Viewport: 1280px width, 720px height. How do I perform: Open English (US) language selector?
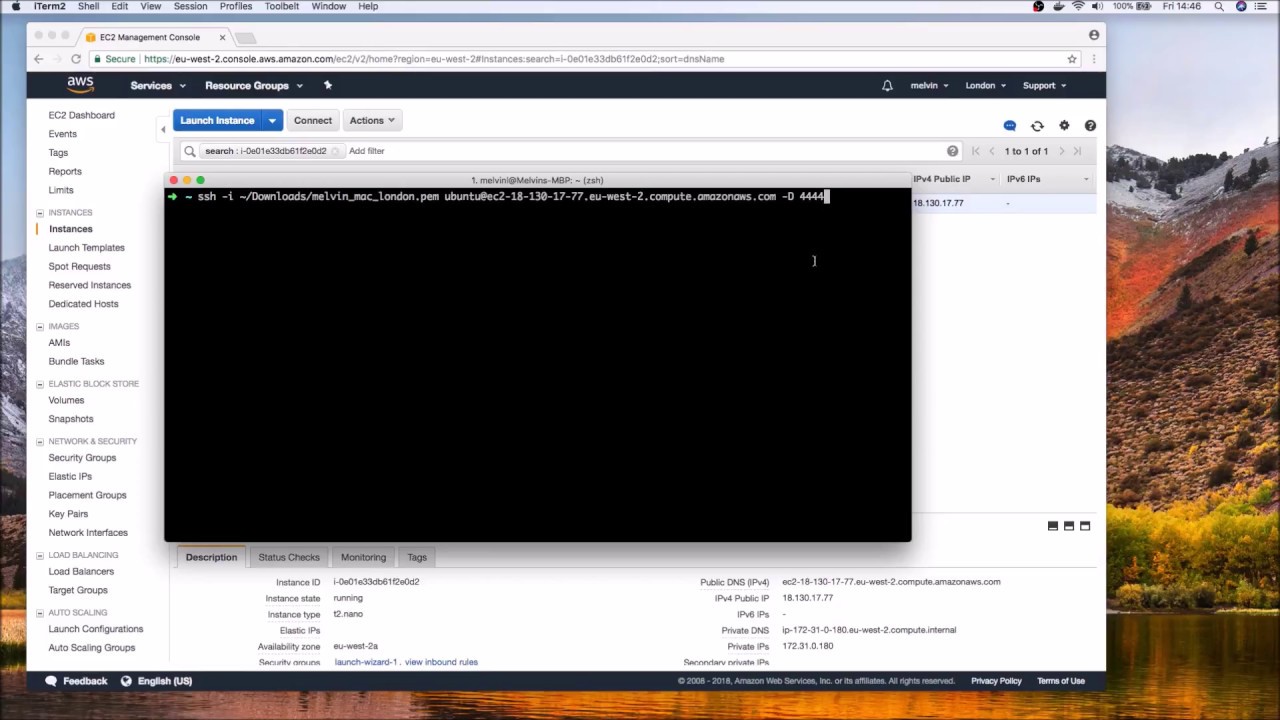(x=165, y=681)
